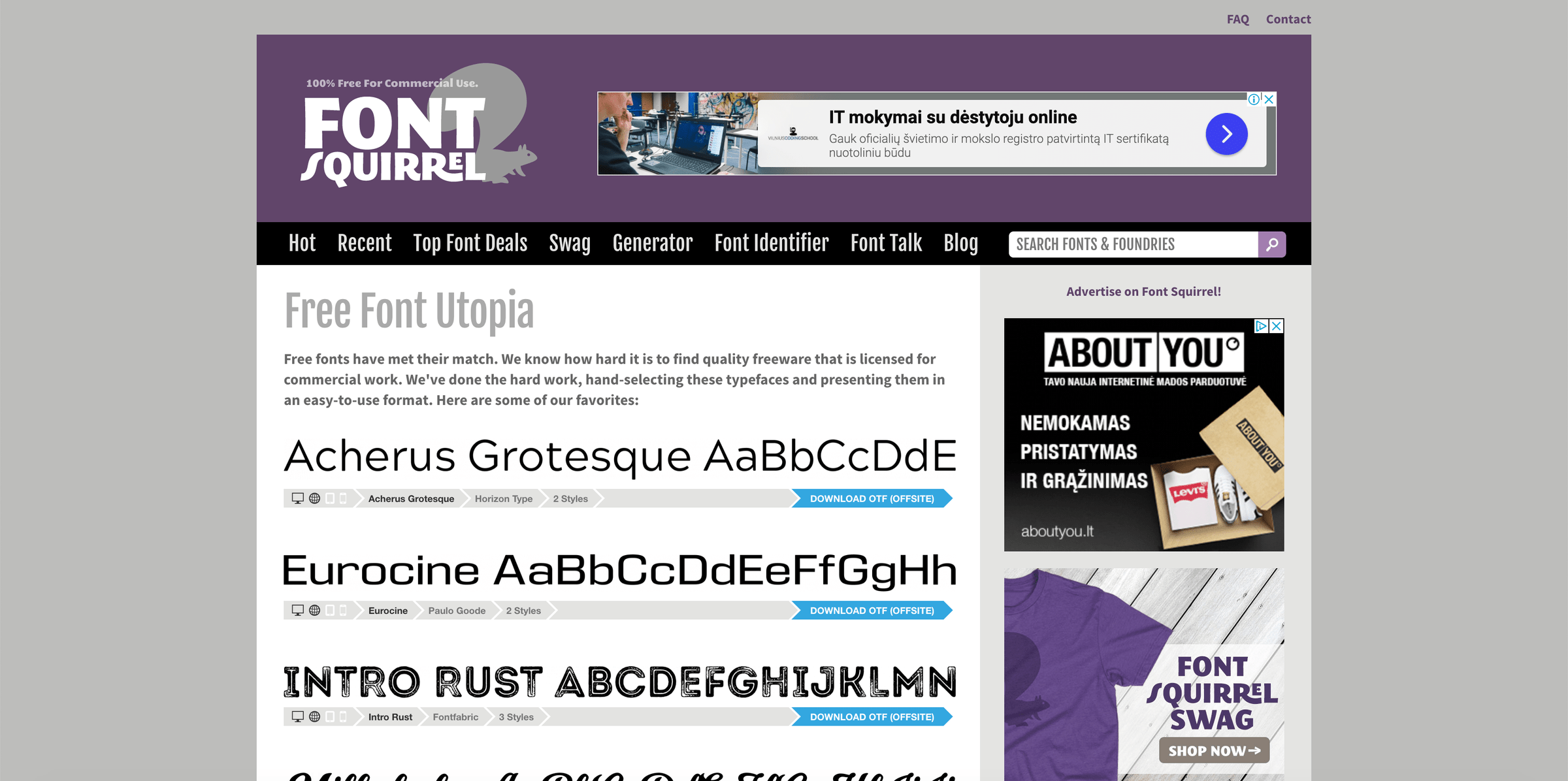The image size is (1568, 781).
Task: Open the Paulo Goode foundry link
Action: pyautogui.click(x=457, y=610)
